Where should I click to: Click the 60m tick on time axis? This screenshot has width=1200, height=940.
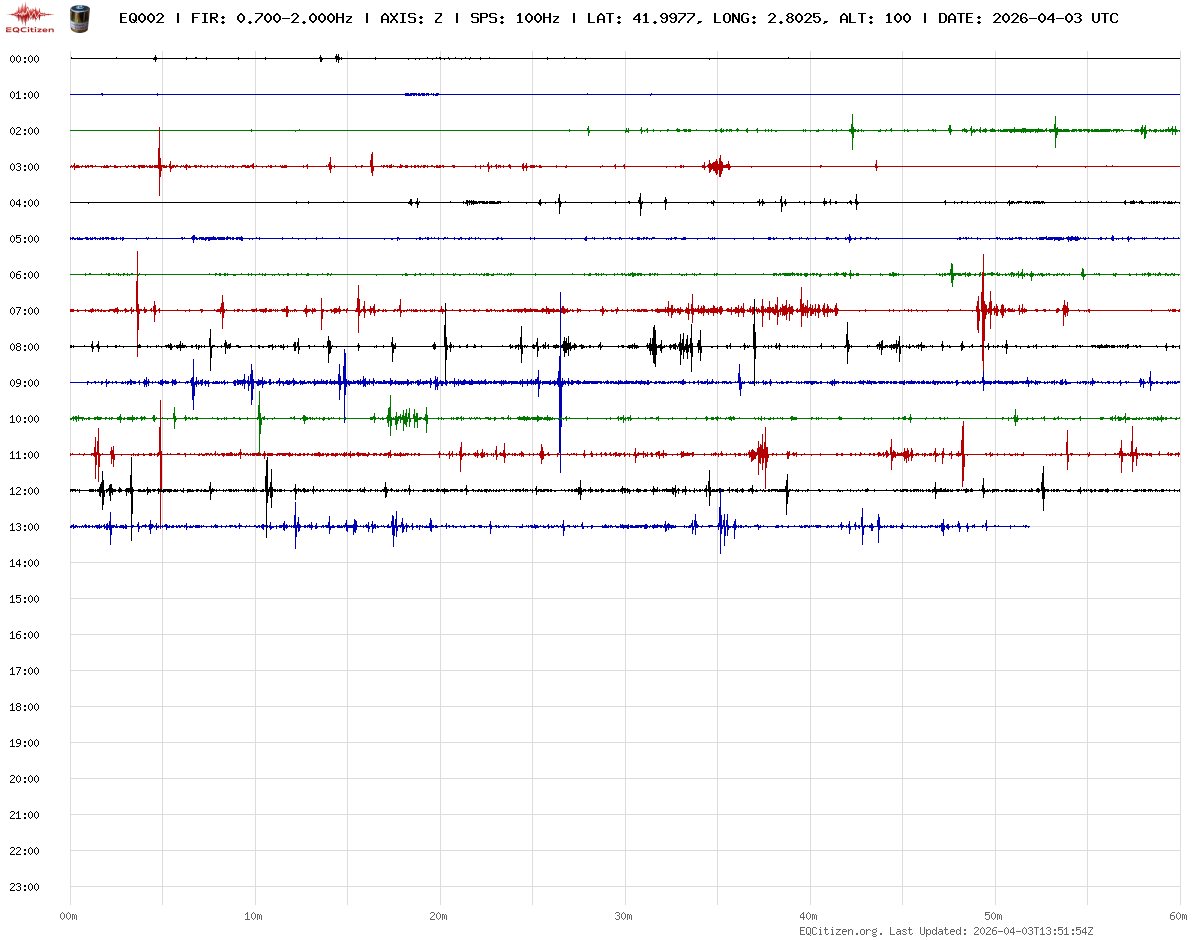tap(1179, 916)
